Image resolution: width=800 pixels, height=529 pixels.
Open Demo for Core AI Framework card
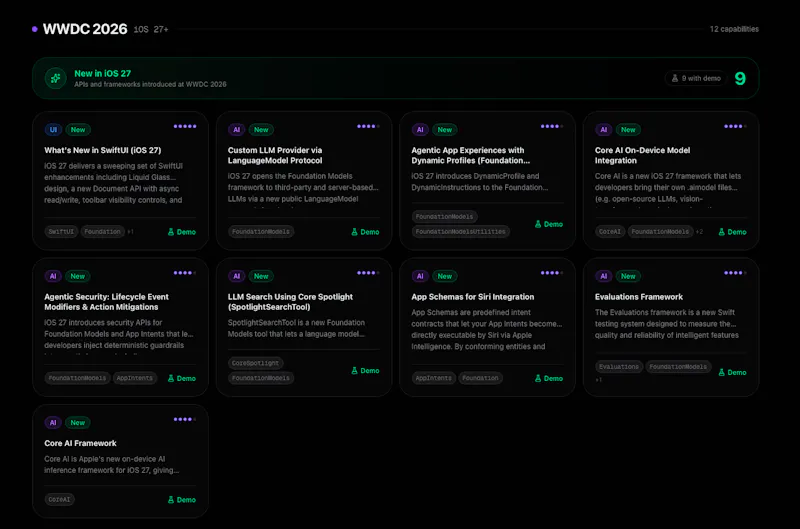click(x=182, y=499)
